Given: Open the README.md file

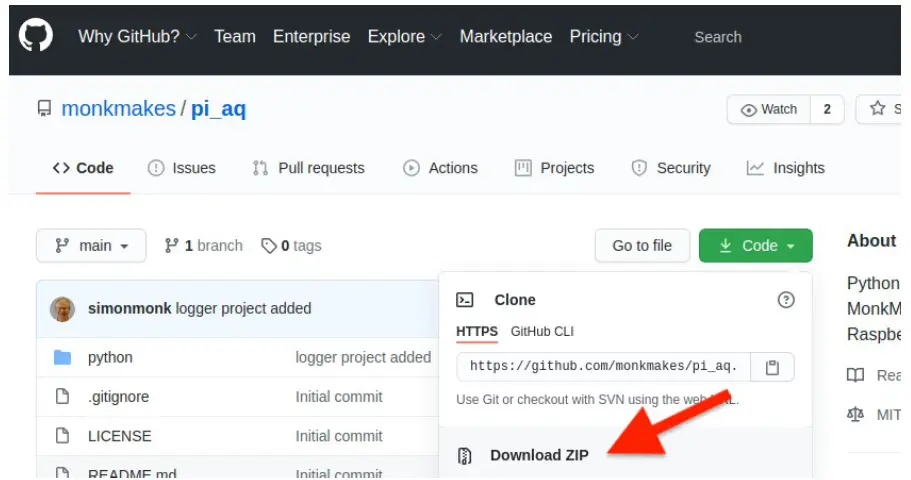Looking at the screenshot, I should coord(132,474).
